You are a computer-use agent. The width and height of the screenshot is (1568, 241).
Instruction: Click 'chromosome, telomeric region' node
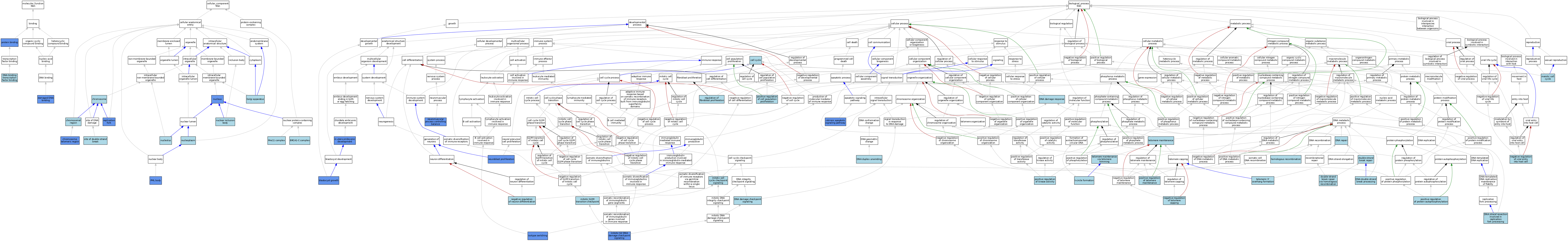(x=70, y=141)
